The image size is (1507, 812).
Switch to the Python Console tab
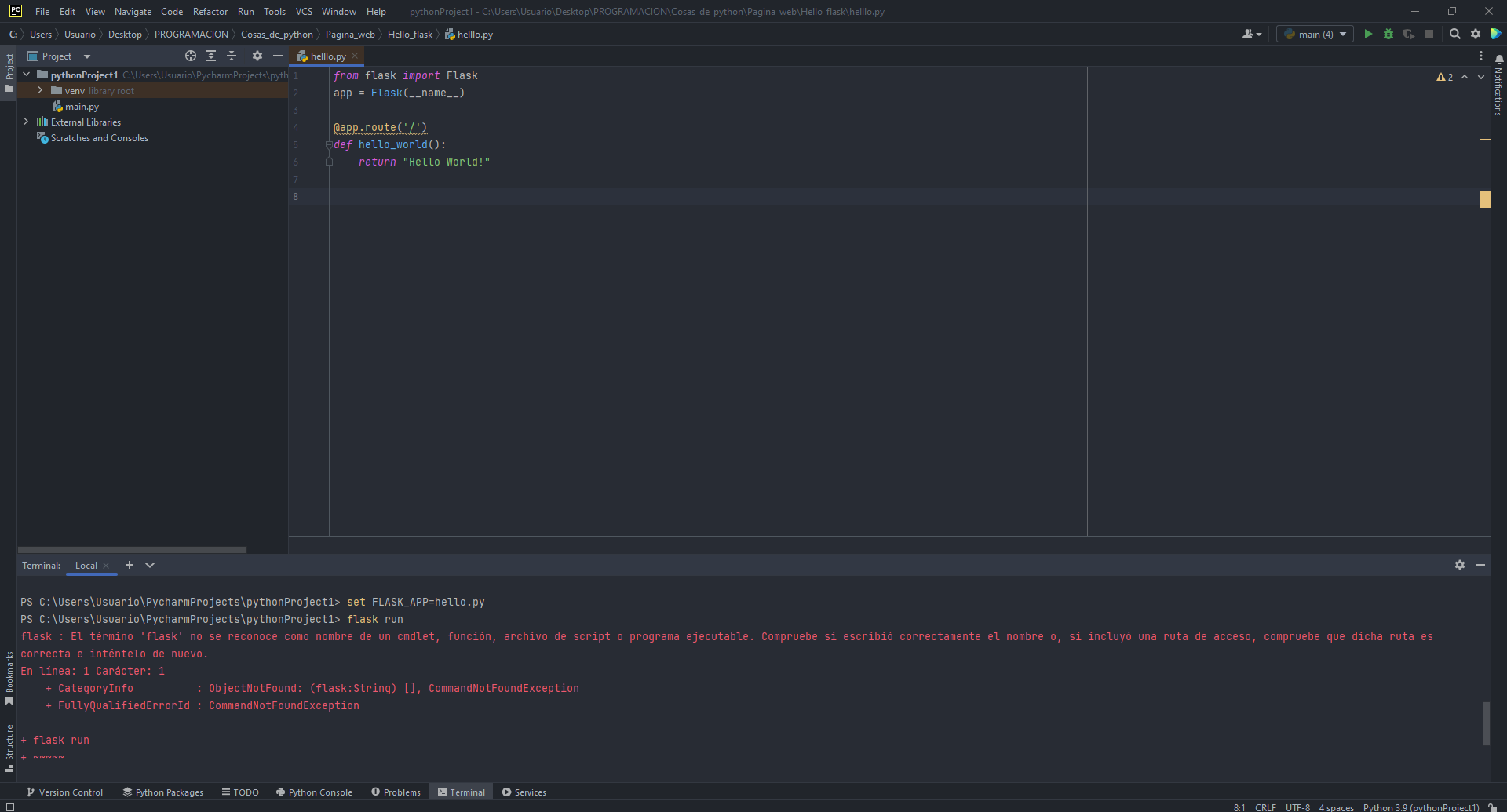314,792
